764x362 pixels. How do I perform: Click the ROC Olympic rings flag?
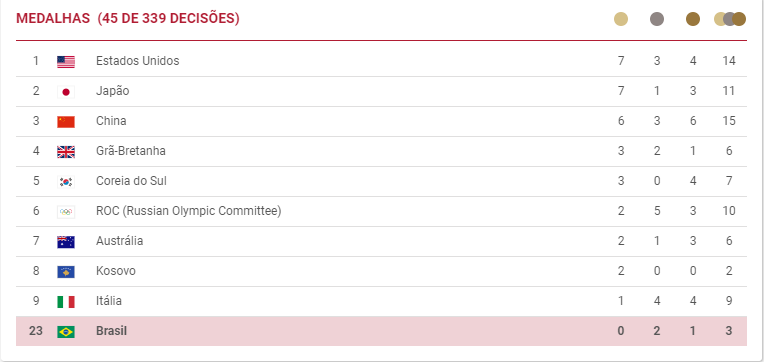click(66, 211)
